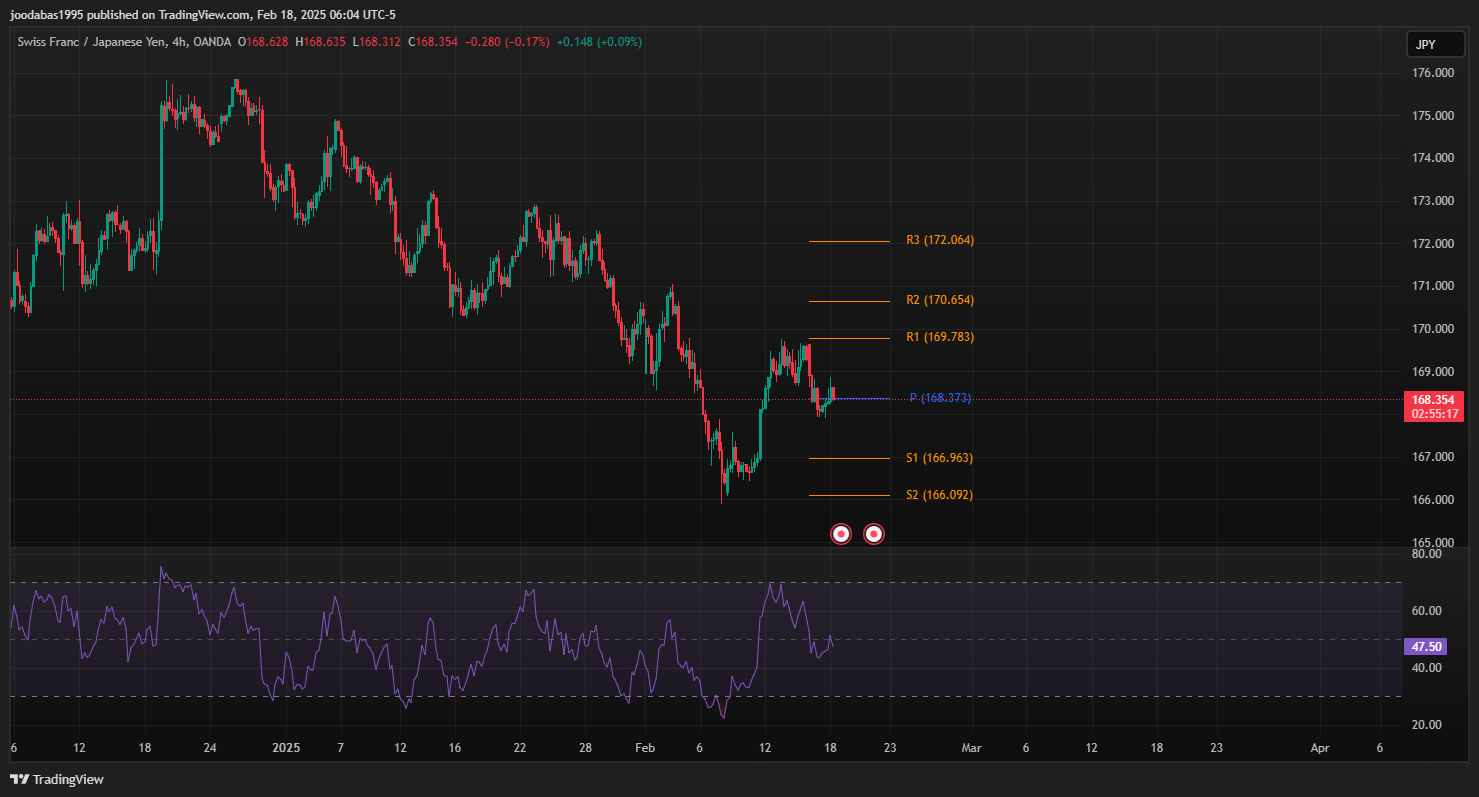Select the S1 (166.963) support label

click(x=939, y=458)
